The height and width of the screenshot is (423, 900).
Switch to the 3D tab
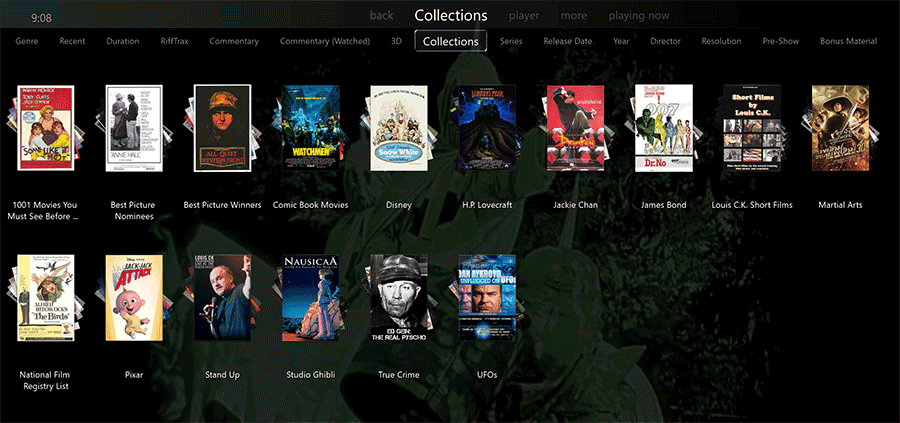[397, 41]
